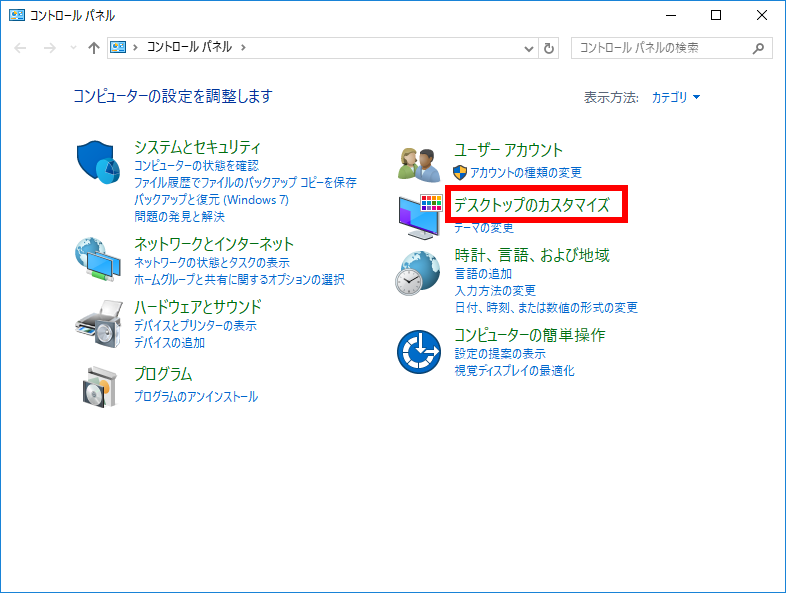The image size is (786, 593).
Task: Open the System and Security shield icon
Action: [98, 162]
